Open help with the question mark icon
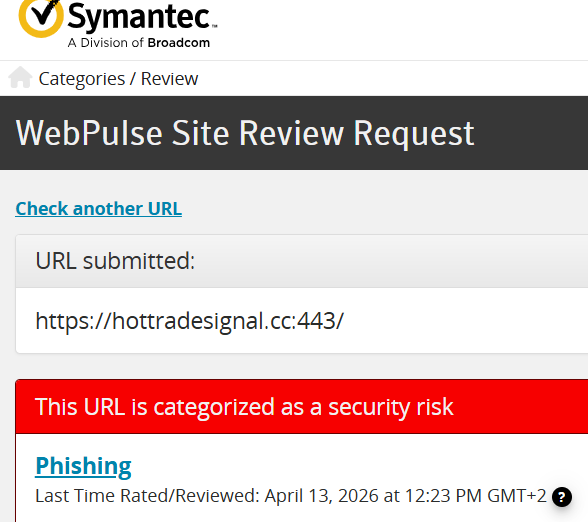Image resolution: width=588 pixels, height=522 pixels. pos(562,497)
